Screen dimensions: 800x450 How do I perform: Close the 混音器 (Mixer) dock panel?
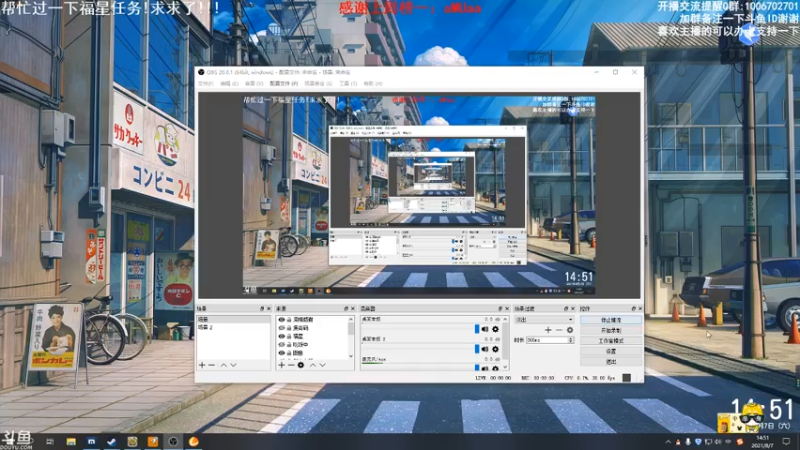click(x=507, y=309)
